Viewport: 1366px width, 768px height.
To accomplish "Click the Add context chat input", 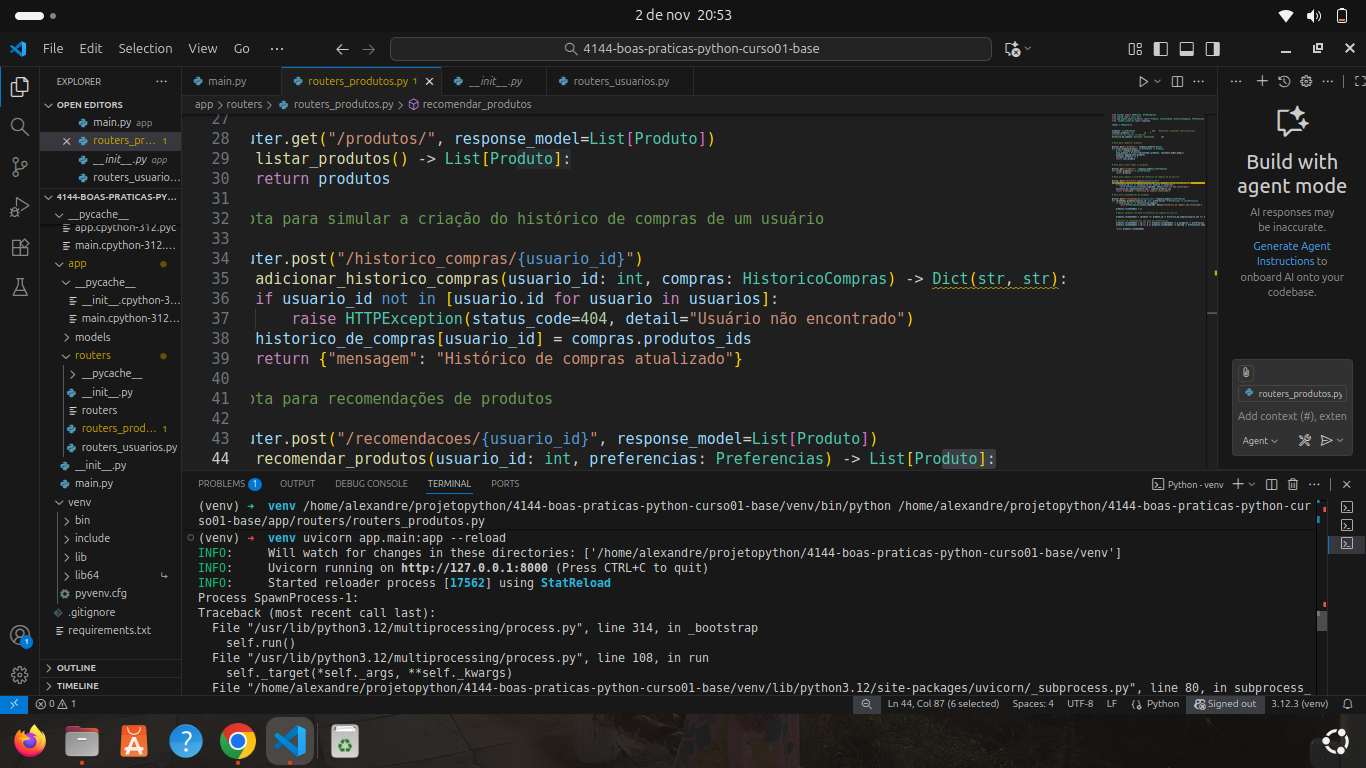I will 1291,416.
